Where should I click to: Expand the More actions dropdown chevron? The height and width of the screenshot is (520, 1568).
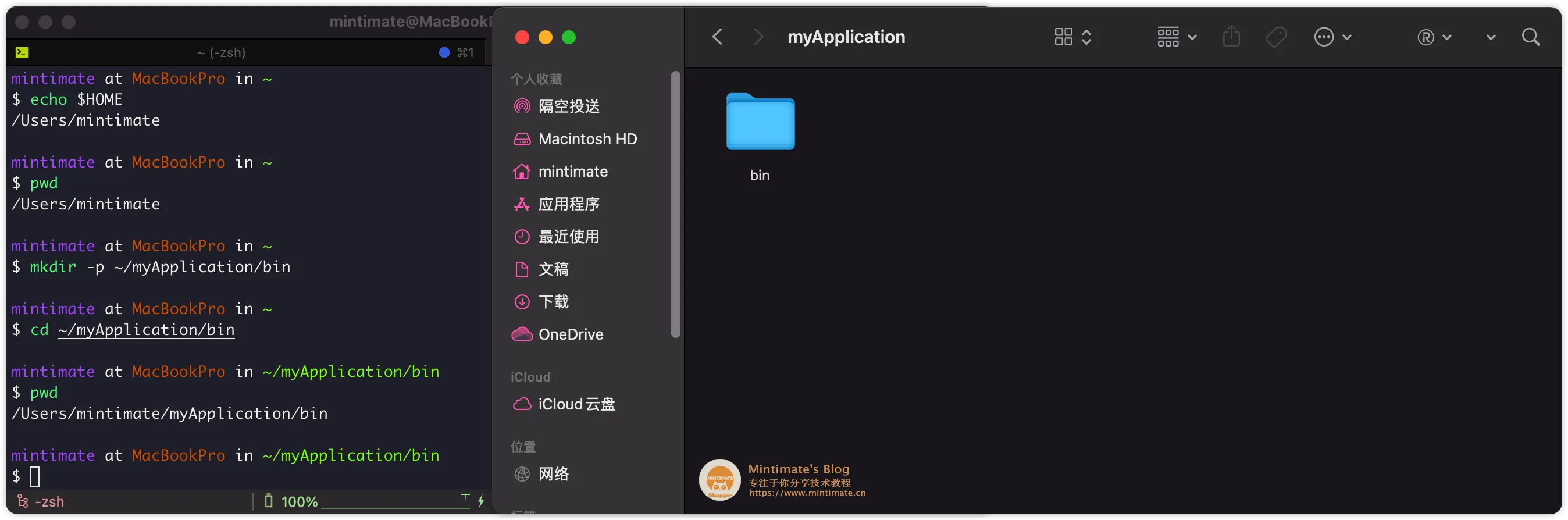coord(1347,37)
